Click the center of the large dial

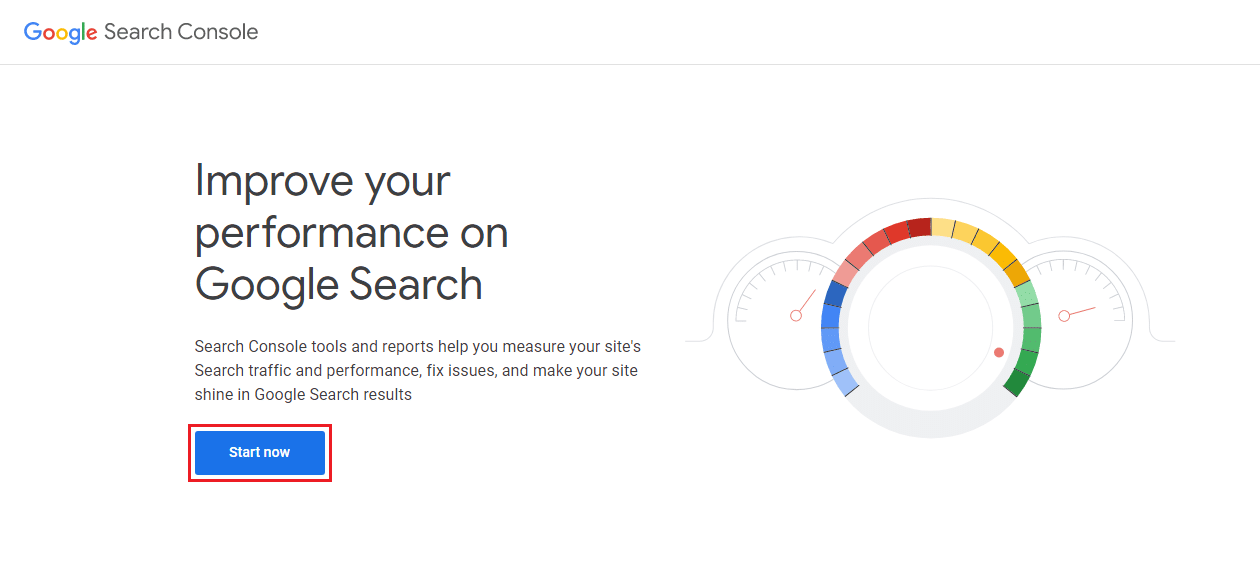click(930, 328)
